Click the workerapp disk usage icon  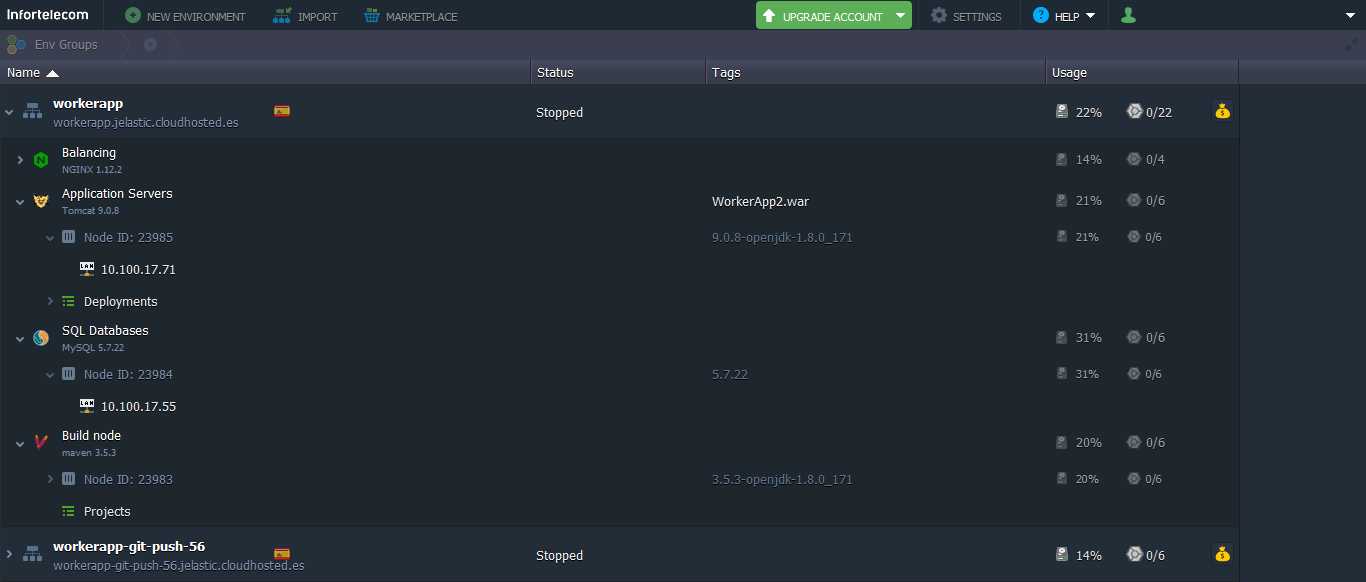click(1062, 112)
